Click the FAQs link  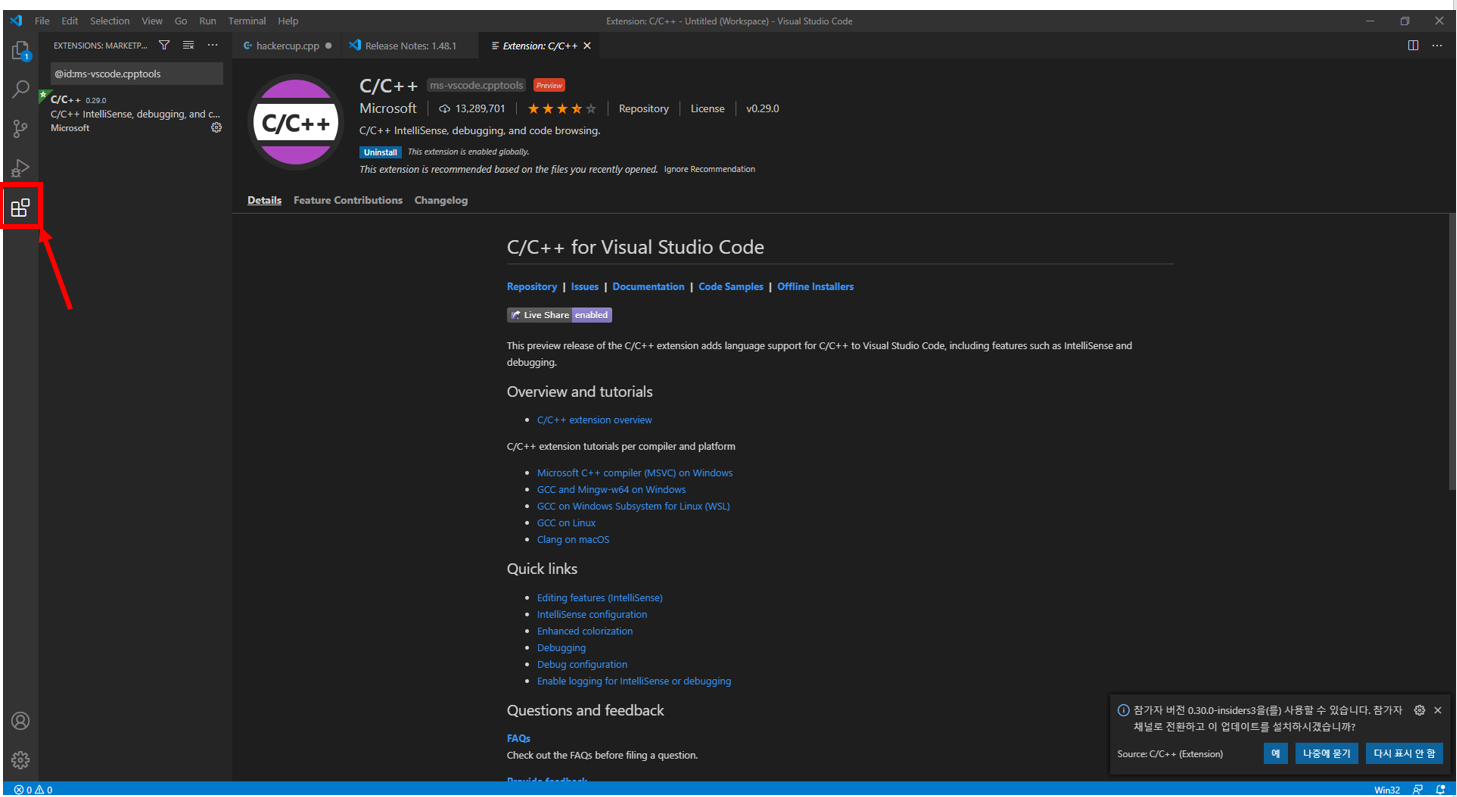pos(519,738)
